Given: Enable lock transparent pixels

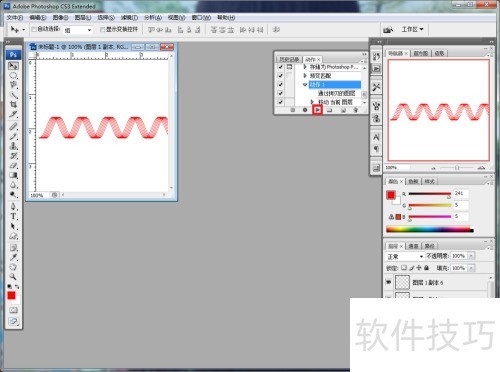Looking at the screenshot, I should coord(404,268).
